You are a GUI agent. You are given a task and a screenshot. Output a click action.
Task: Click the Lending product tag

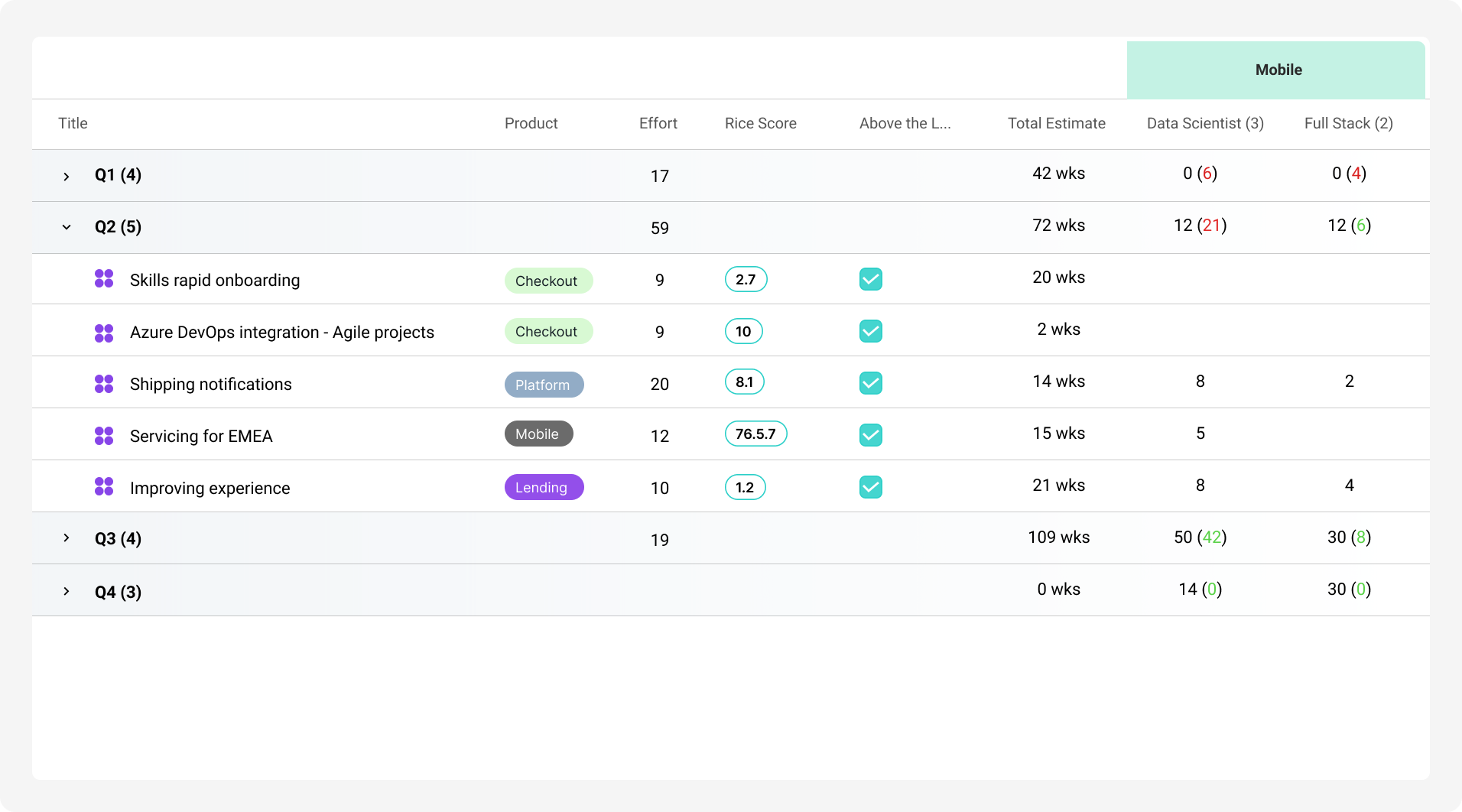(x=544, y=487)
